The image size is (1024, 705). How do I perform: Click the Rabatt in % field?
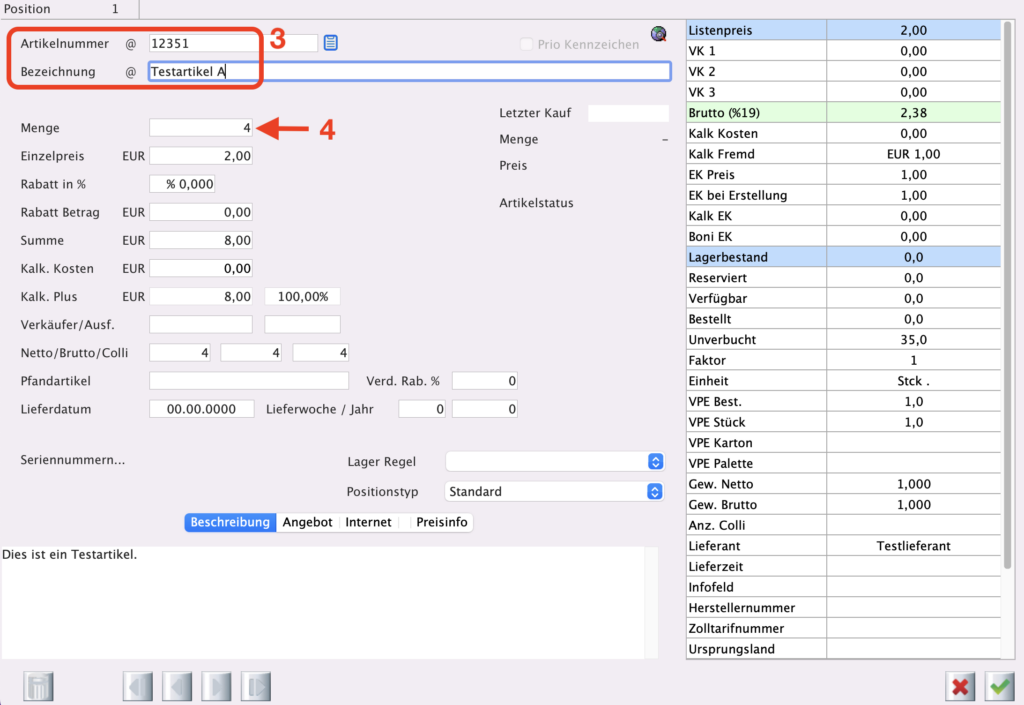point(182,184)
